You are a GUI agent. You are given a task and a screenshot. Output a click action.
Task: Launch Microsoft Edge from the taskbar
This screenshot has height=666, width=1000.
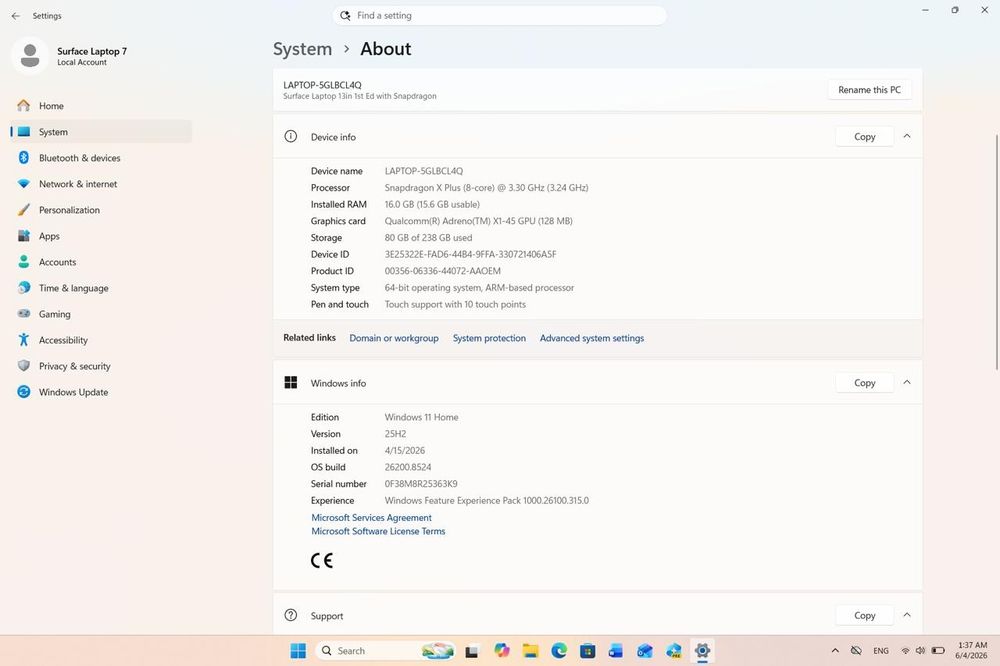click(559, 651)
